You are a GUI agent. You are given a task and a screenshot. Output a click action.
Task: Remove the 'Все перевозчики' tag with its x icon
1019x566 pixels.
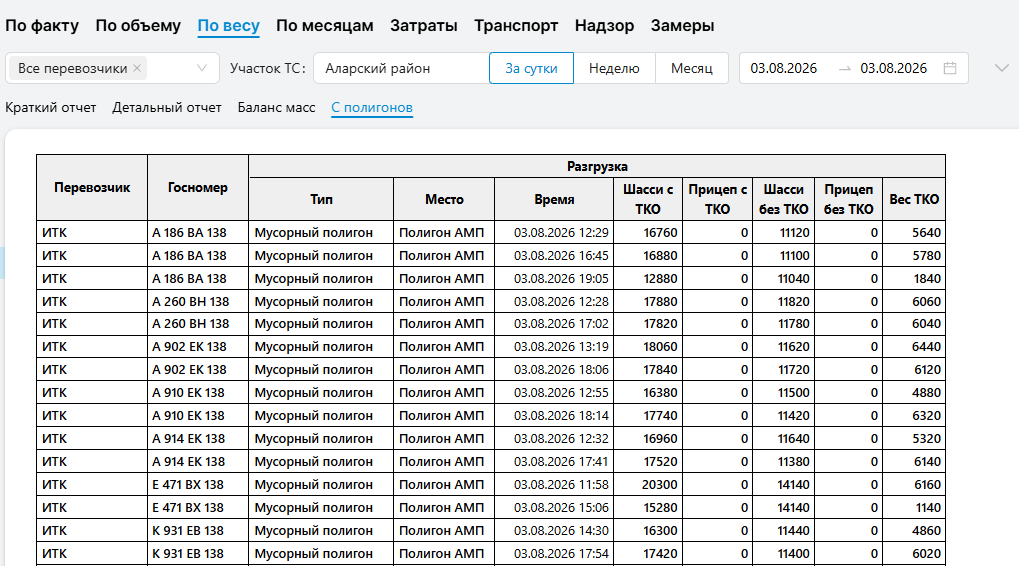click(x=137, y=68)
